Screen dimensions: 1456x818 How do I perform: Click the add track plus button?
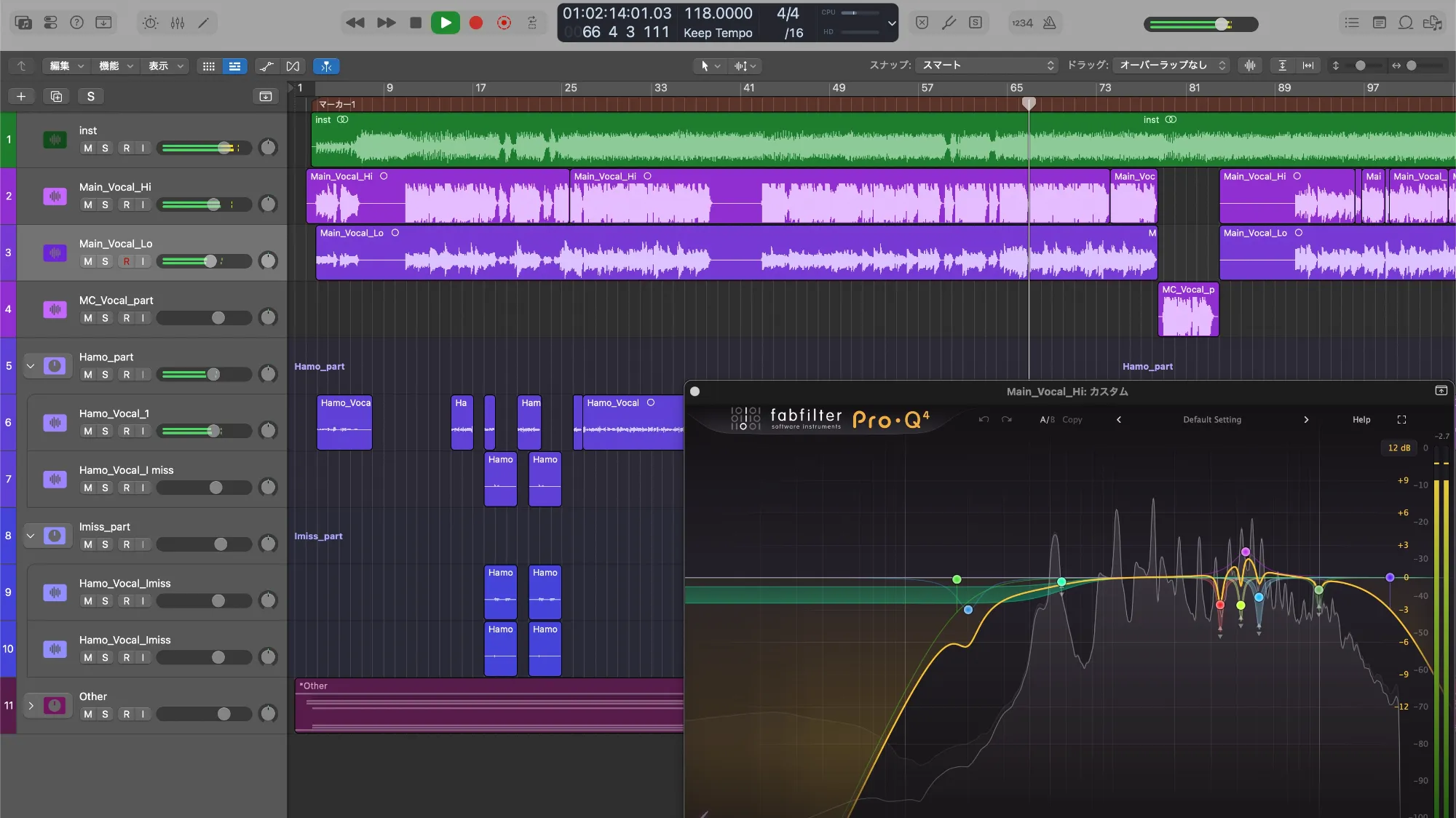click(21, 96)
